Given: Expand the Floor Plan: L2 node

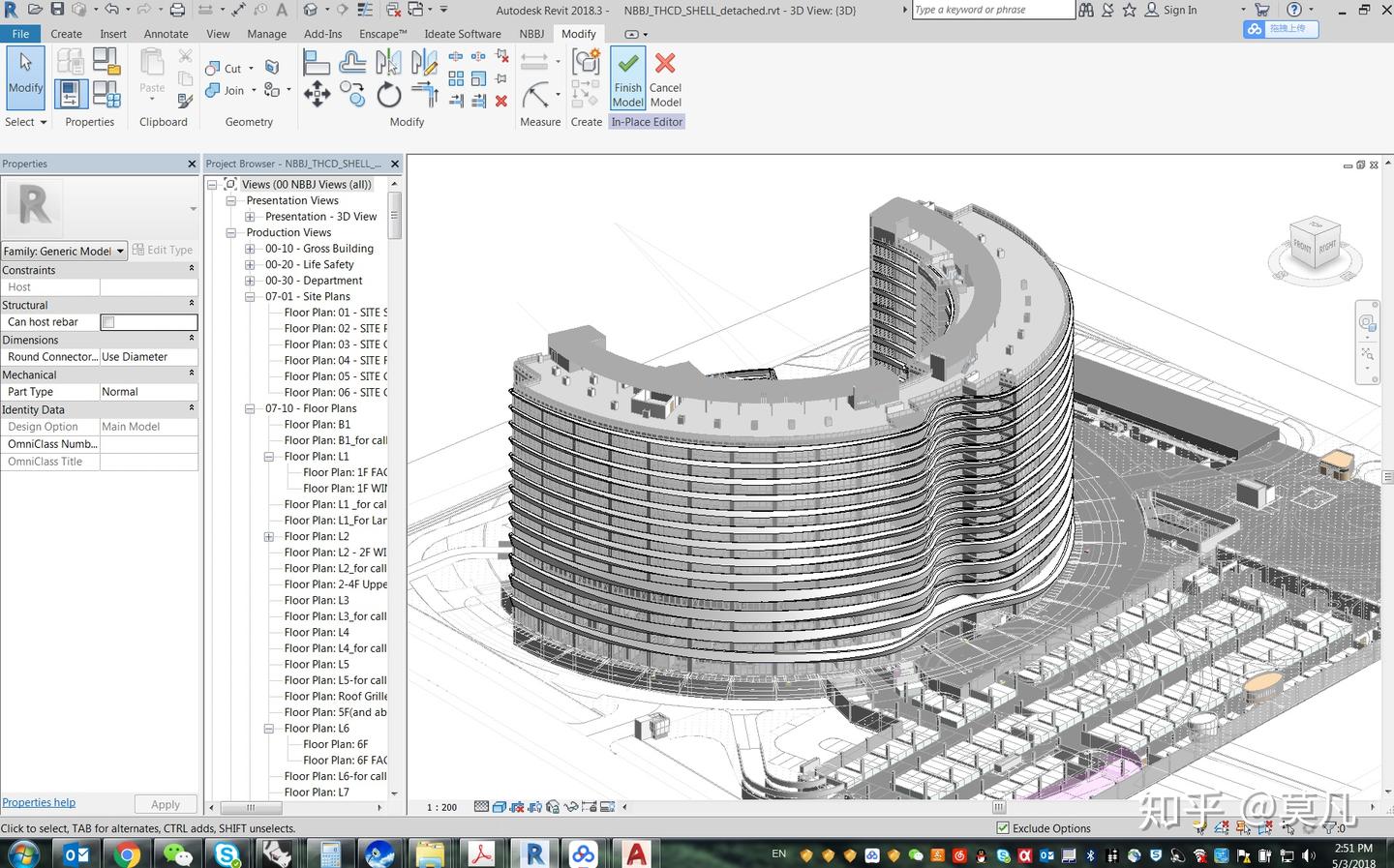Looking at the screenshot, I should [269, 537].
